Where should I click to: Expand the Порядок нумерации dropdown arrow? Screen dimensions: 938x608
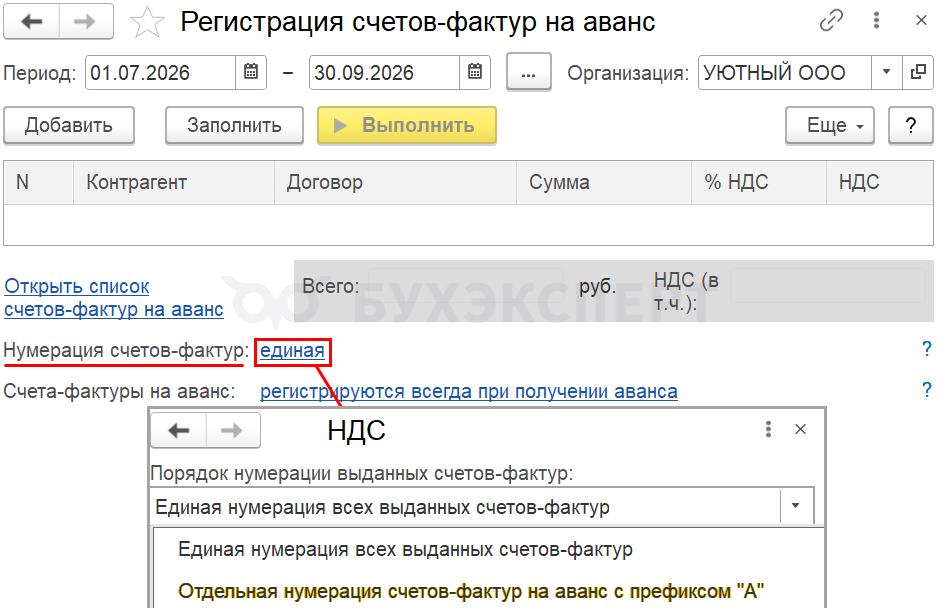pos(796,506)
